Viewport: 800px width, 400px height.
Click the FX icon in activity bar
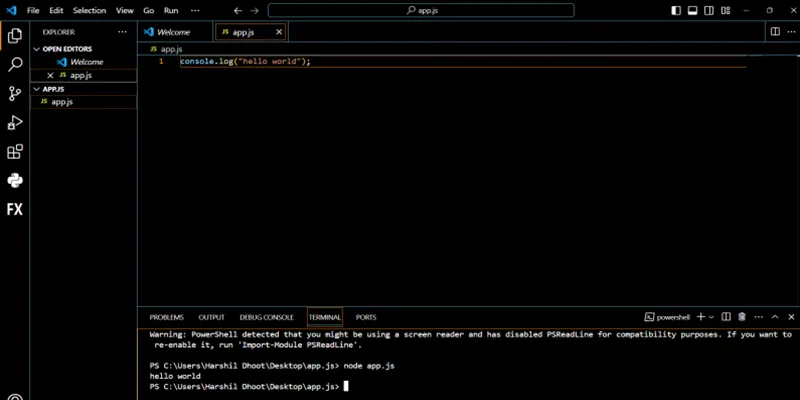[15, 210]
